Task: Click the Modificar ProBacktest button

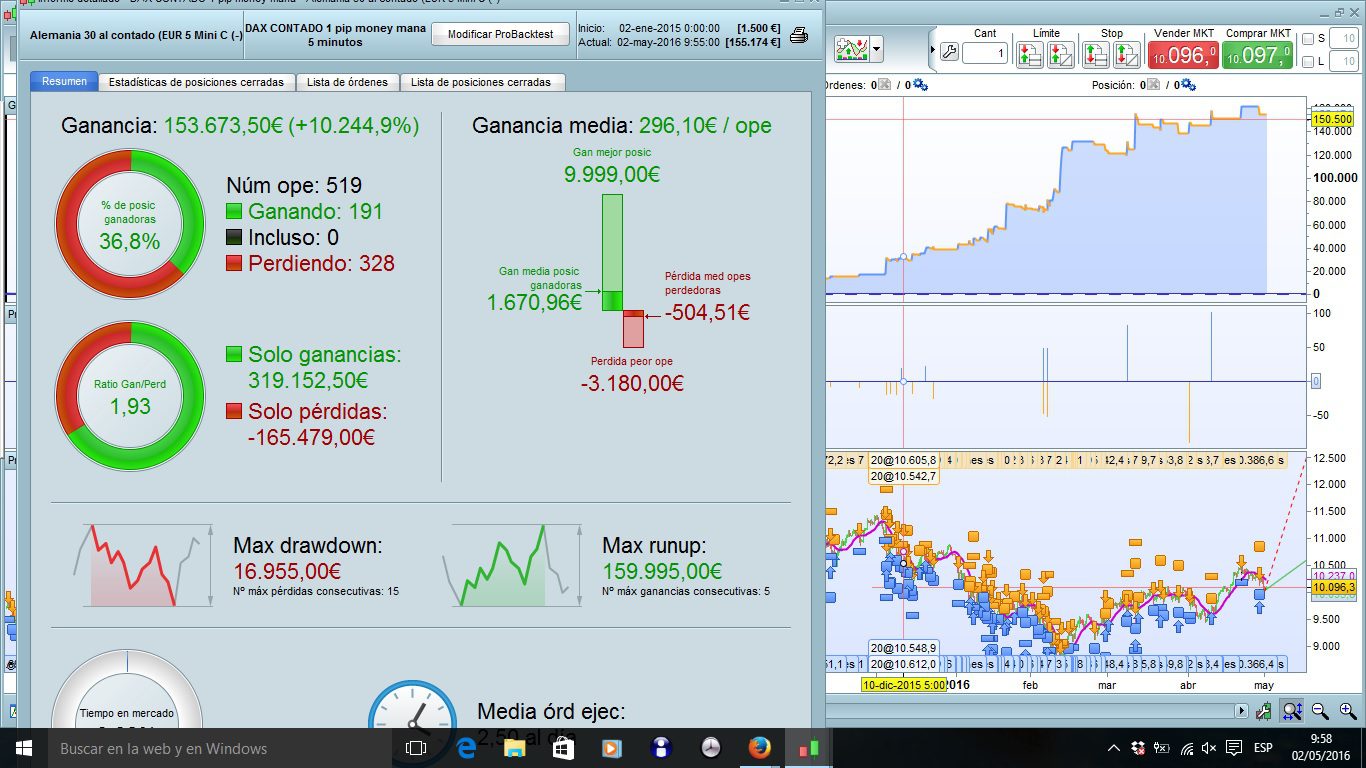Action: point(500,34)
